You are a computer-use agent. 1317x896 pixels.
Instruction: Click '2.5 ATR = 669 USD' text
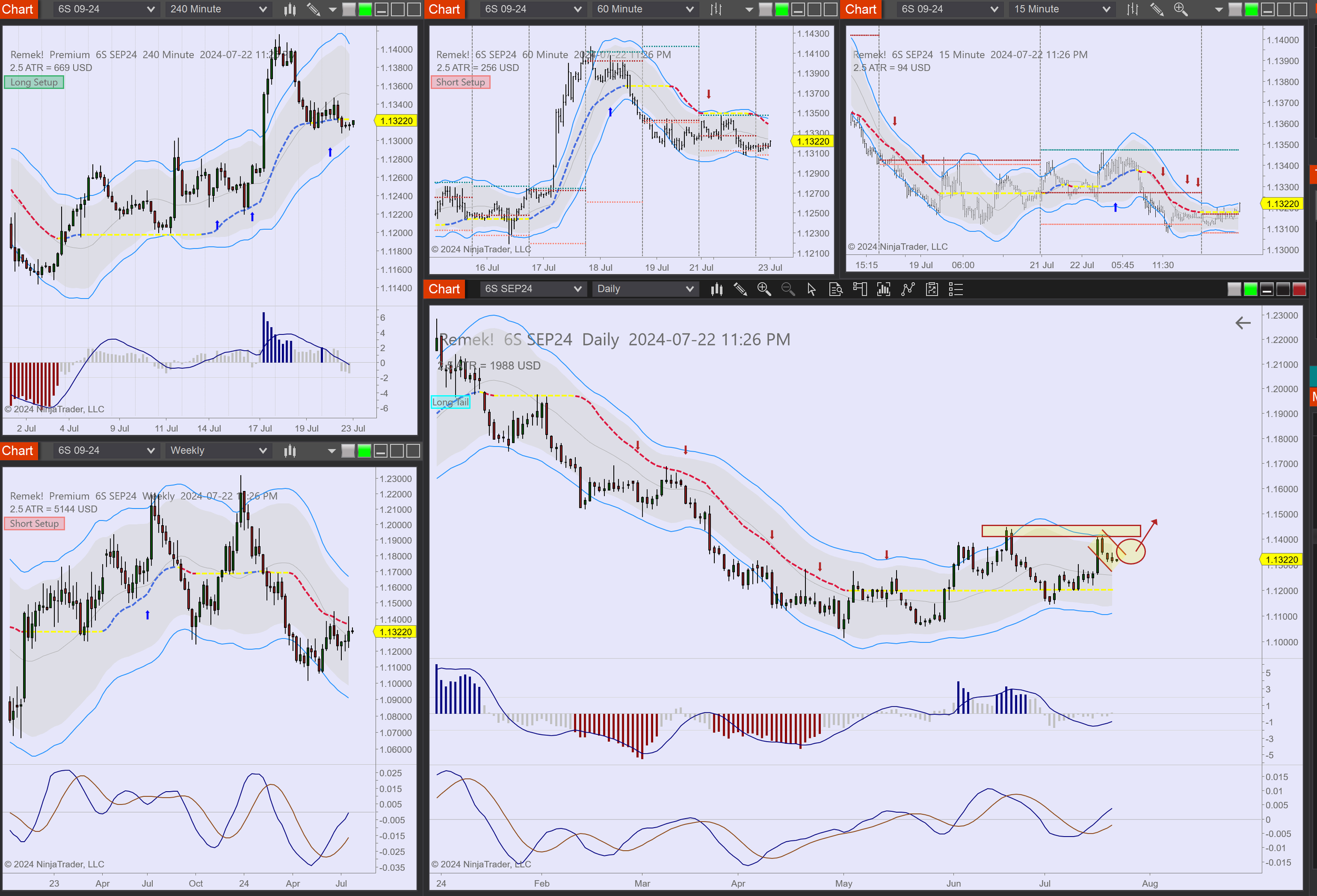pos(51,67)
